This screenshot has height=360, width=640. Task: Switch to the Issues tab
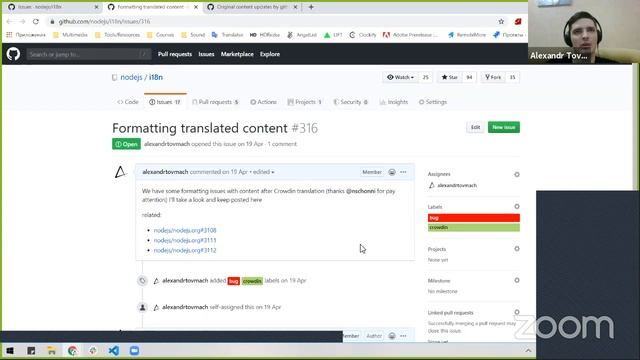pos(165,102)
